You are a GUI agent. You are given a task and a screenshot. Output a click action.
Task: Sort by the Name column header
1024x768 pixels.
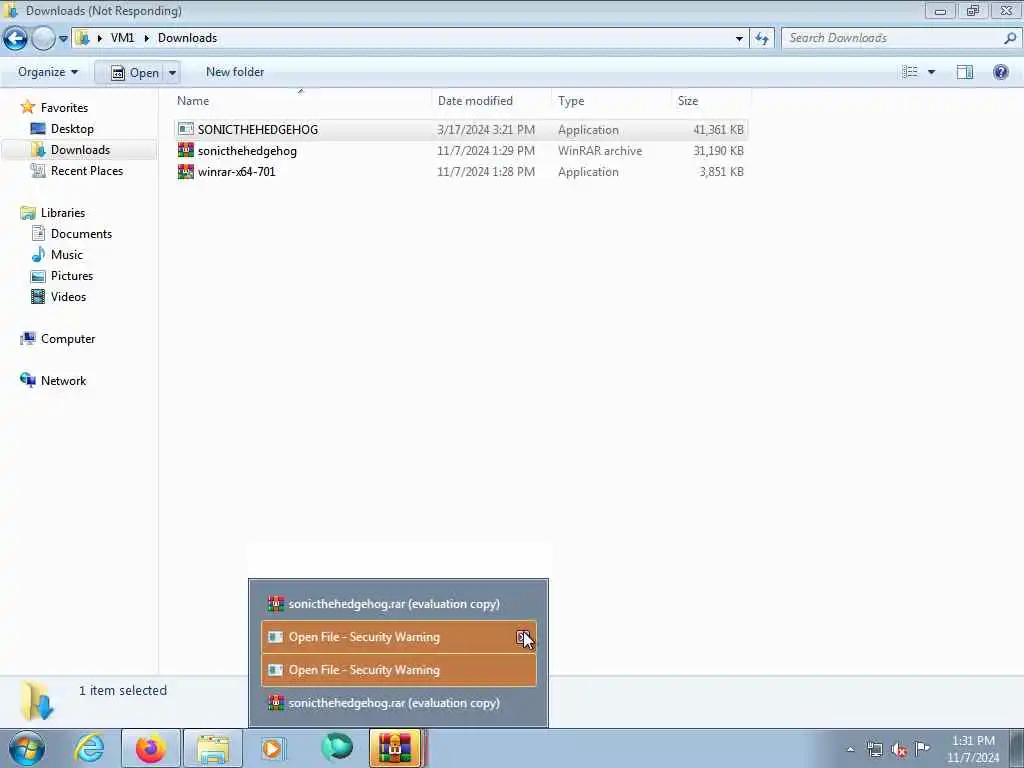[x=301, y=101]
